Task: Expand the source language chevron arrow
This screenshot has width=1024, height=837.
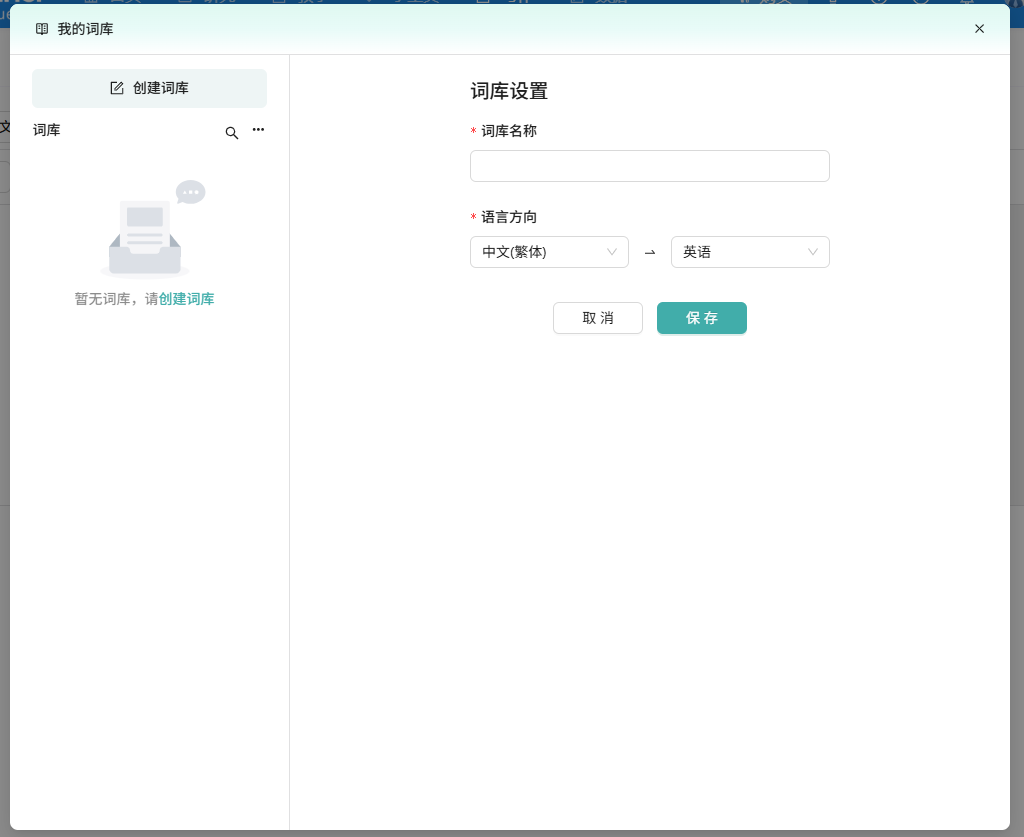Action: point(612,252)
